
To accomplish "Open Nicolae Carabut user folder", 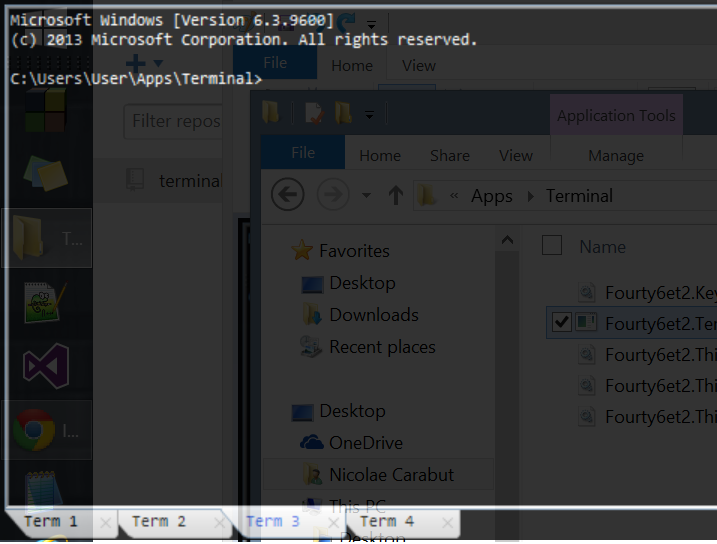I will pos(379,475).
